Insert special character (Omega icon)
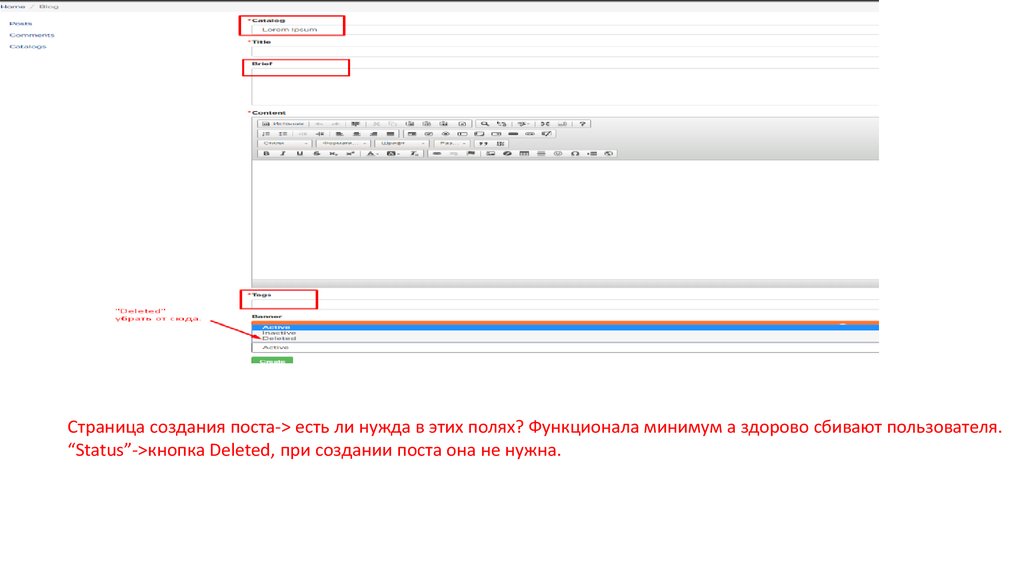 (575, 153)
